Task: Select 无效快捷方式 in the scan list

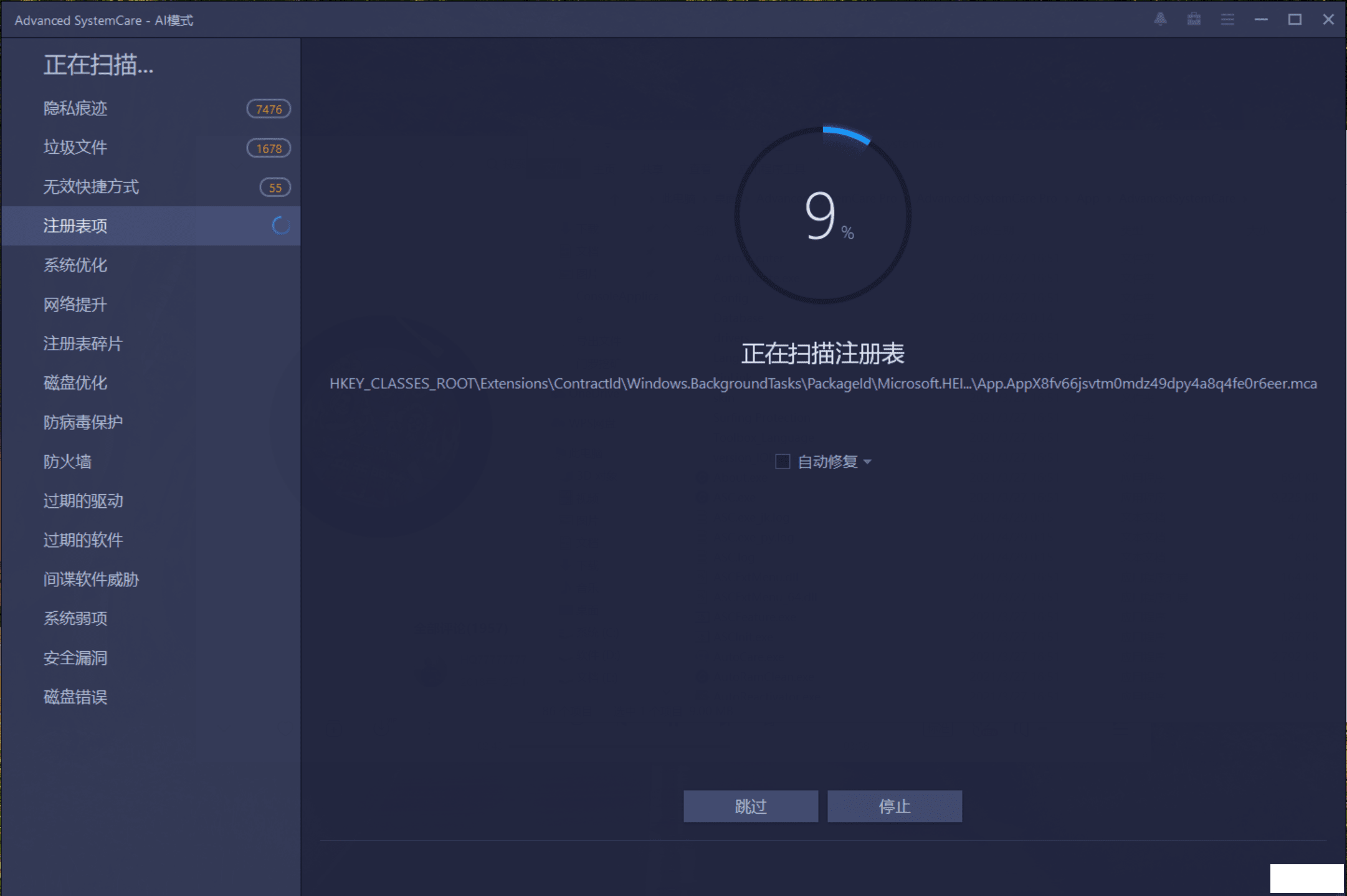Action: coord(151,187)
